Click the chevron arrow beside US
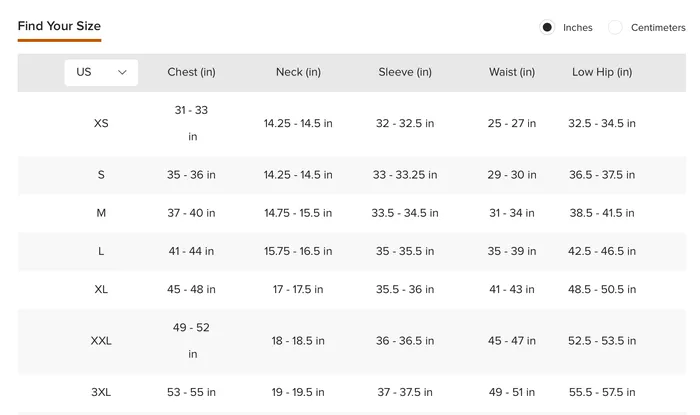The height and width of the screenshot is (415, 700). (122, 72)
